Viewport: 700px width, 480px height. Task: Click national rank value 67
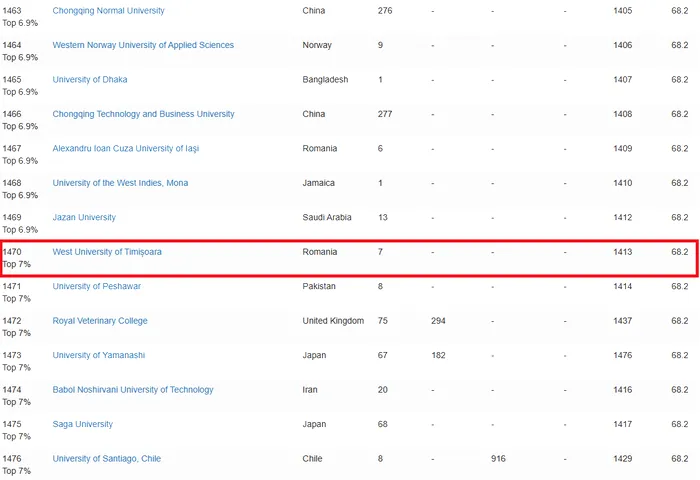383,355
